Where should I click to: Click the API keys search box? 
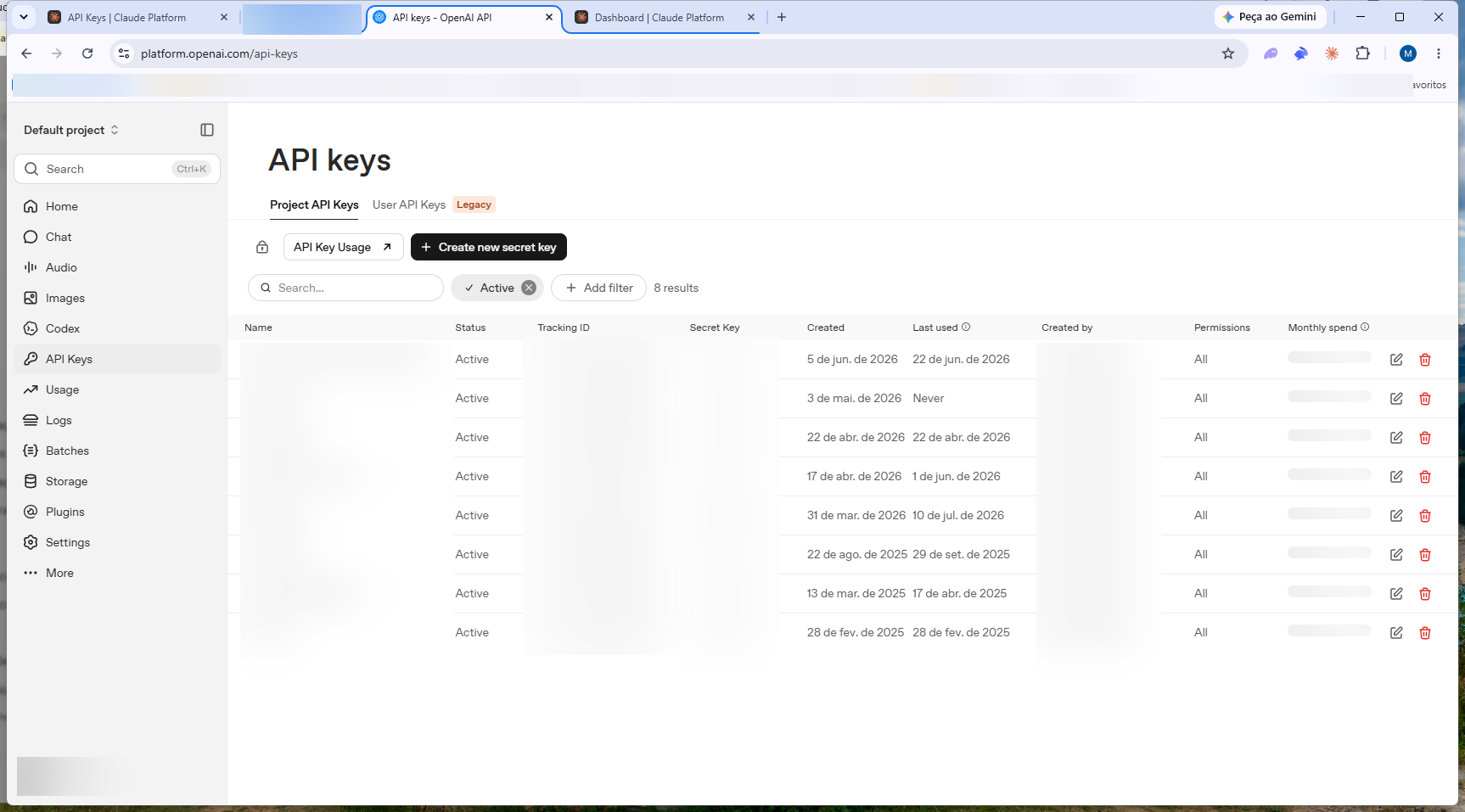click(345, 288)
